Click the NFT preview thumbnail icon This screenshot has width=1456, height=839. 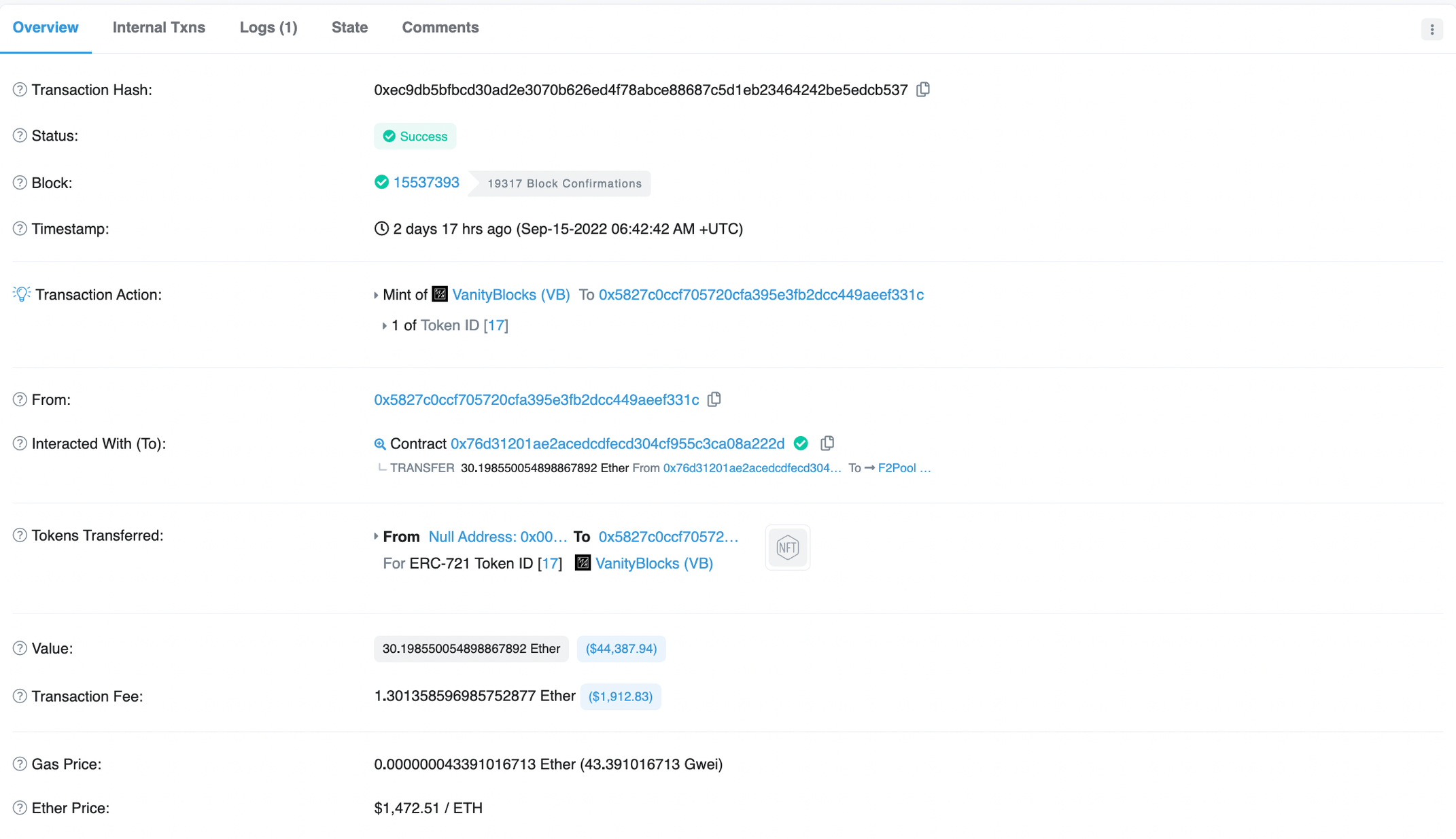pyautogui.click(x=787, y=548)
